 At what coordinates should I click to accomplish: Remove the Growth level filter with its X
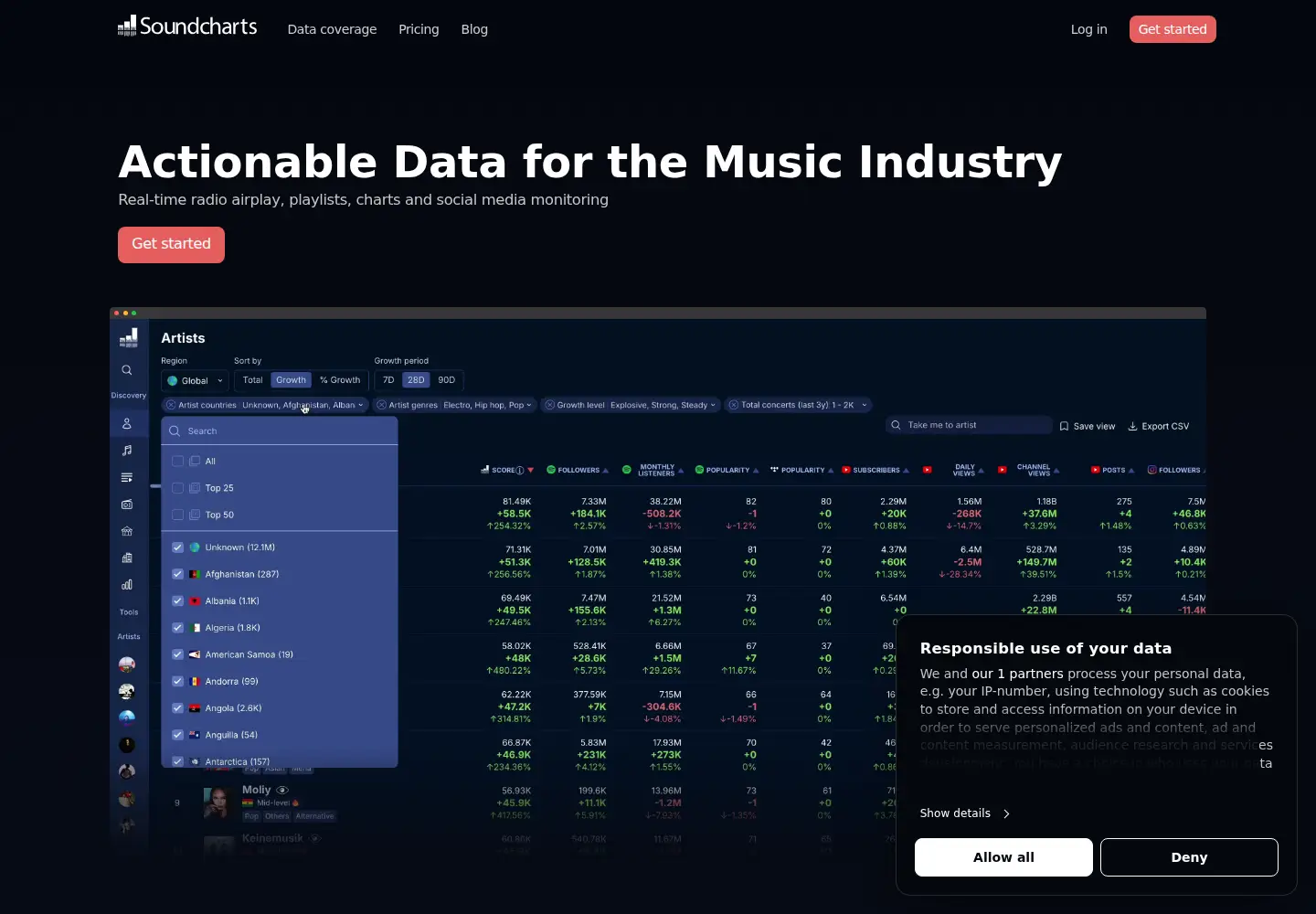click(x=549, y=405)
